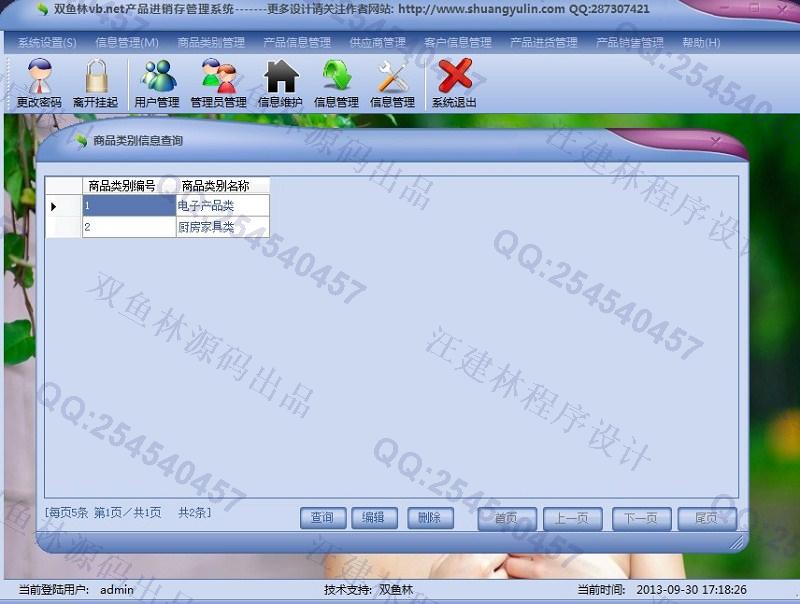Click the 删除 delete button
Screen dimensions: 800x604
point(430,518)
